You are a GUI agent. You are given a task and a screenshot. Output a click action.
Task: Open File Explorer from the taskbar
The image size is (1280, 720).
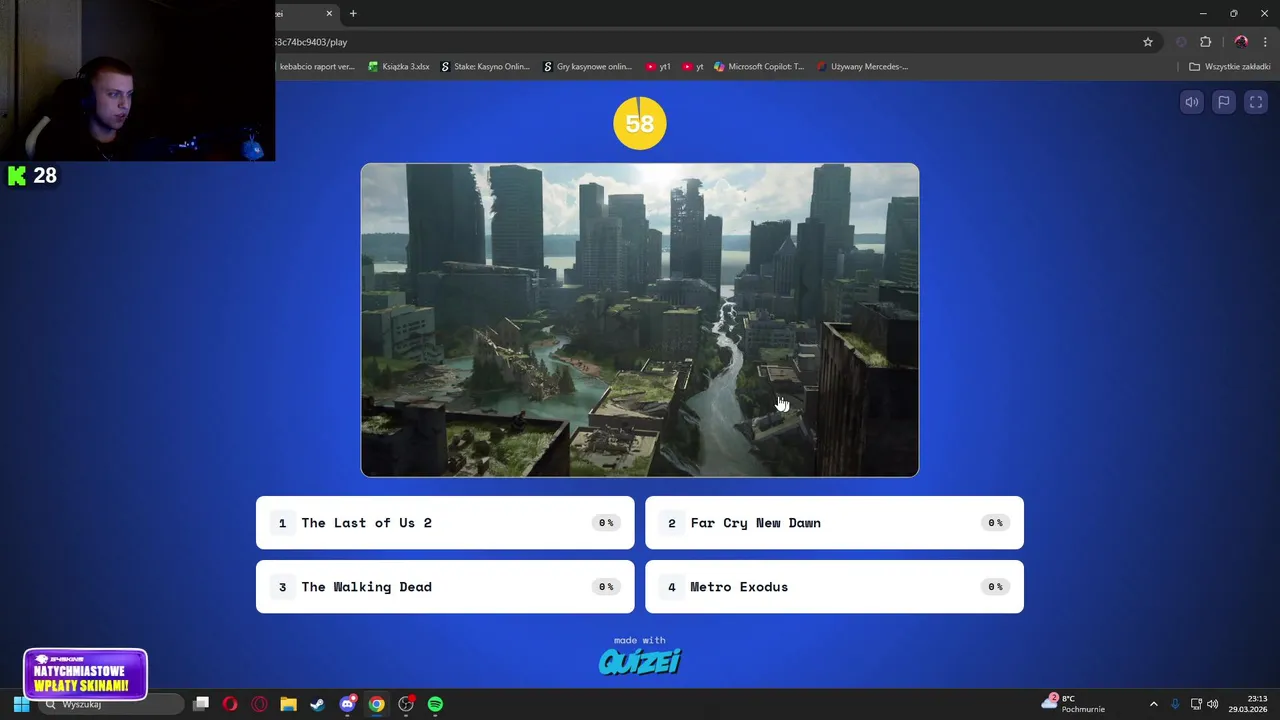pyautogui.click(x=288, y=704)
